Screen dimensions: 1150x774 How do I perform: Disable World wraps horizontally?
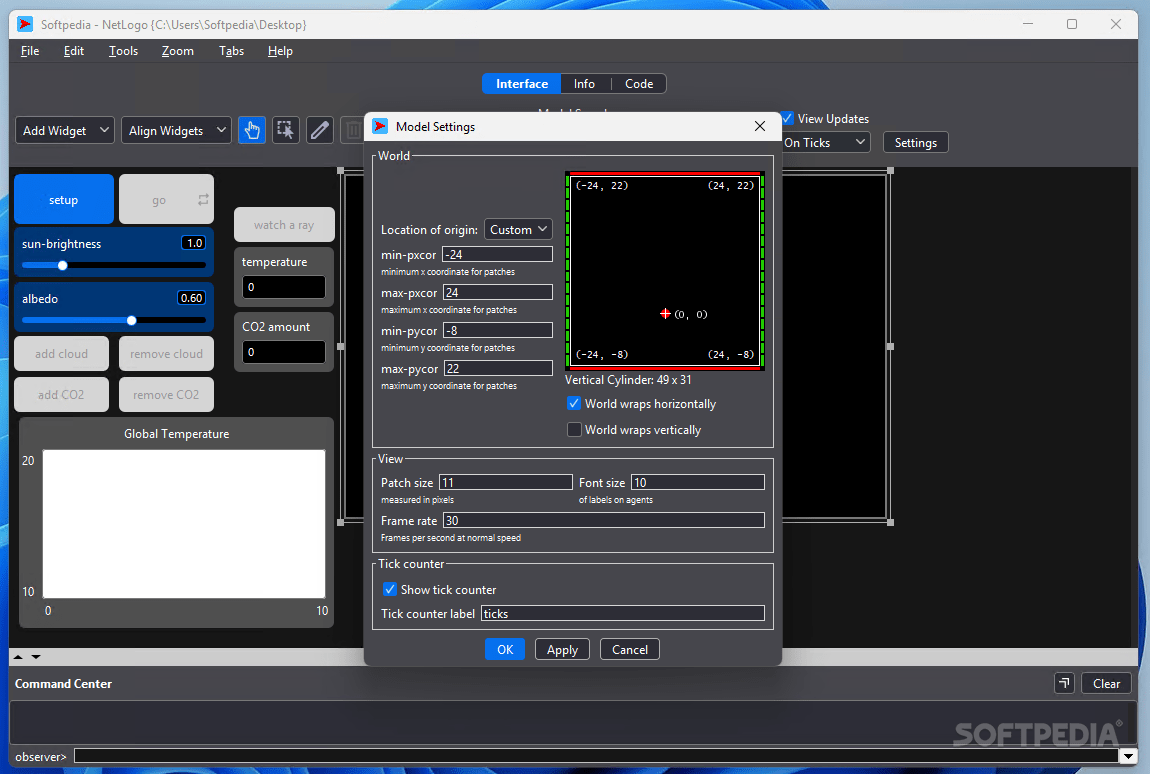(x=574, y=404)
